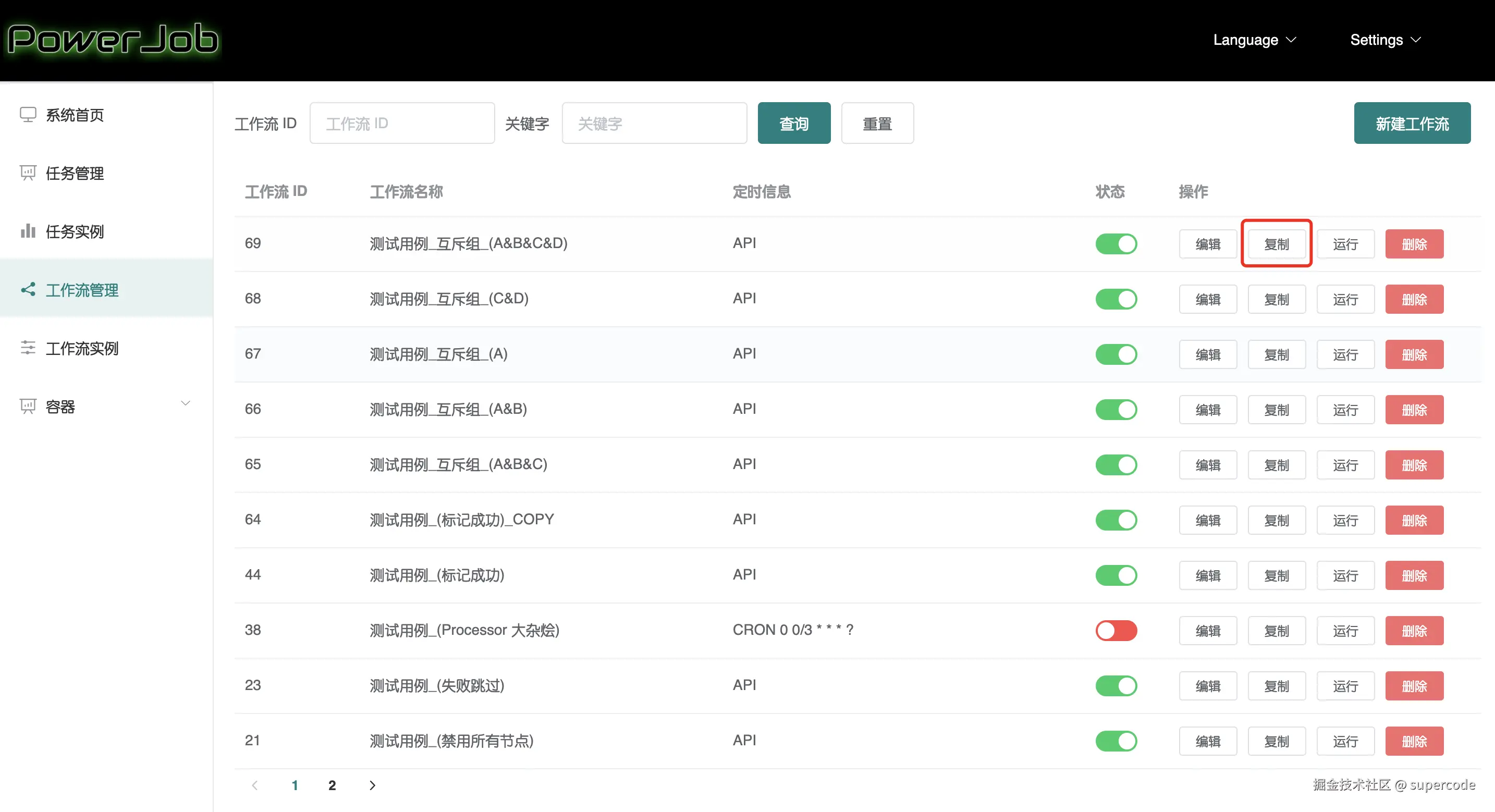Click the sliders icon for 工作流实例
This screenshot has height=812, width=1495.
(28, 348)
